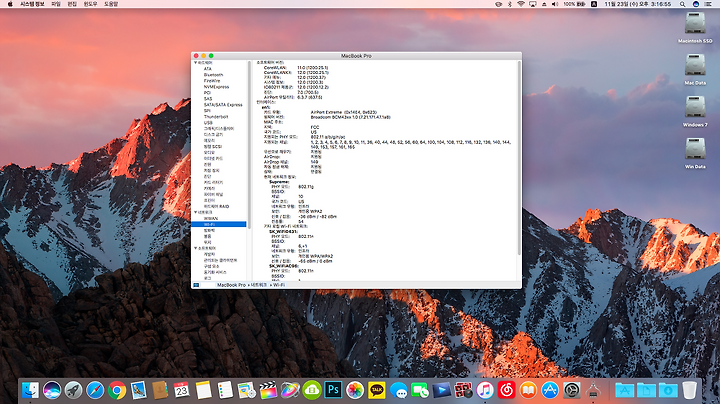Open the Apple menu
720x404 pixels.
click(10, 4)
